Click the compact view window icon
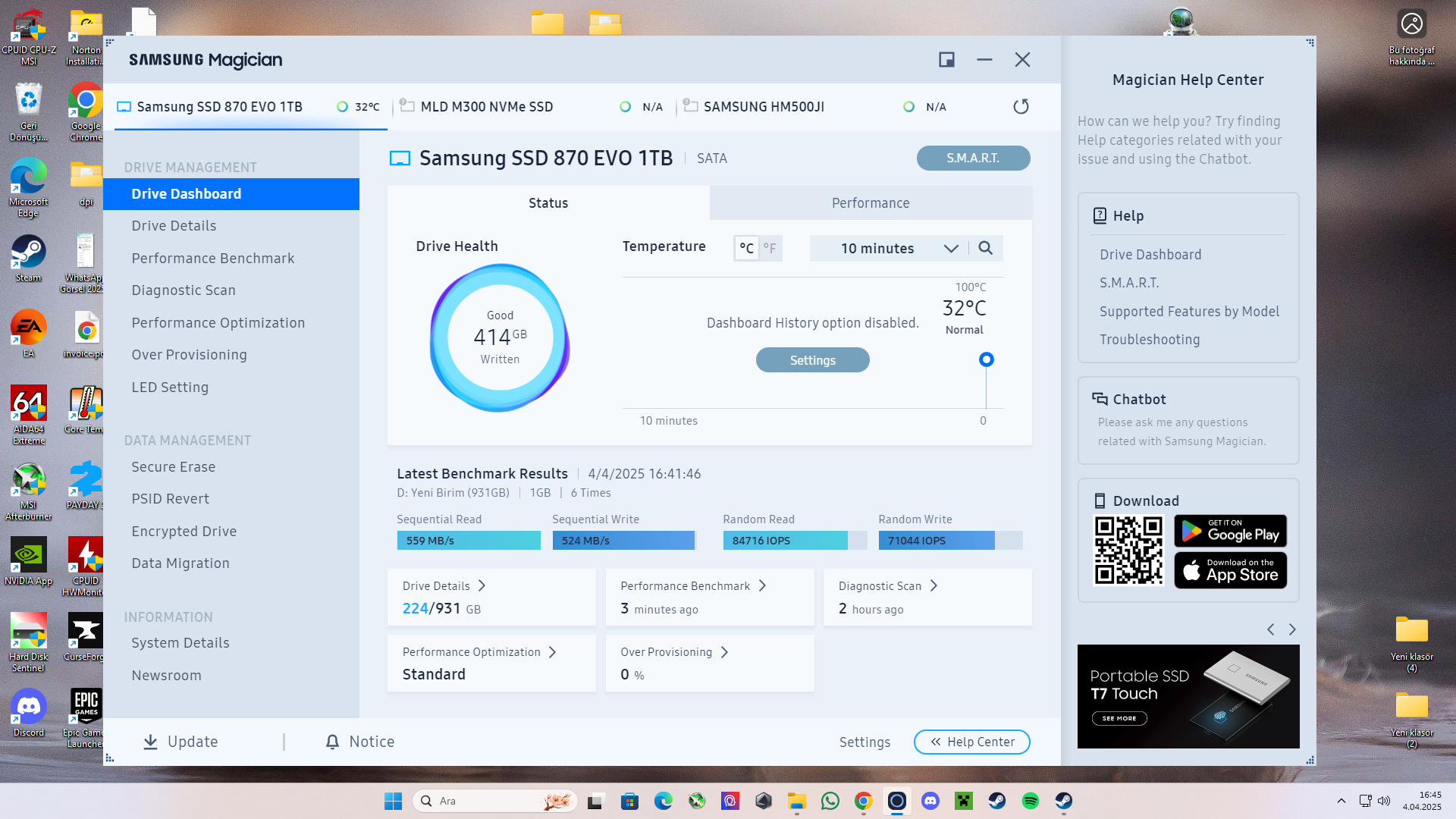1456x819 pixels. pyautogui.click(x=946, y=60)
